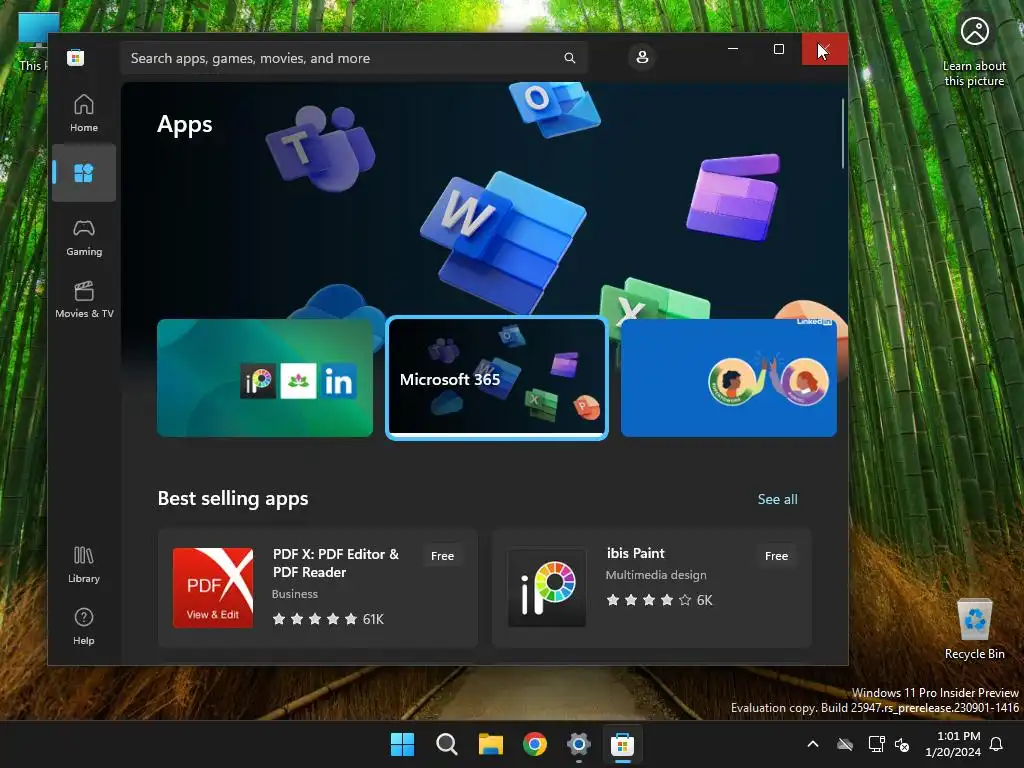Click the 61K star rating of PDF X
The width and height of the screenshot is (1024, 768).
tap(328, 619)
